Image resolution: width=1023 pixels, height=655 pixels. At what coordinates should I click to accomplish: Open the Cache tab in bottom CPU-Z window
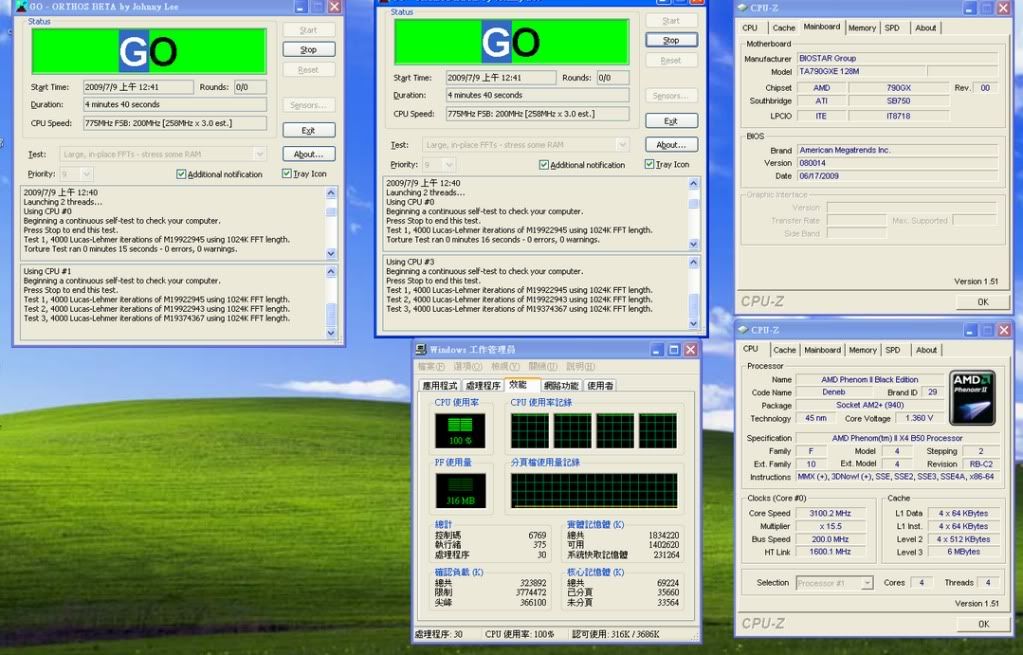tap(784, 350)
